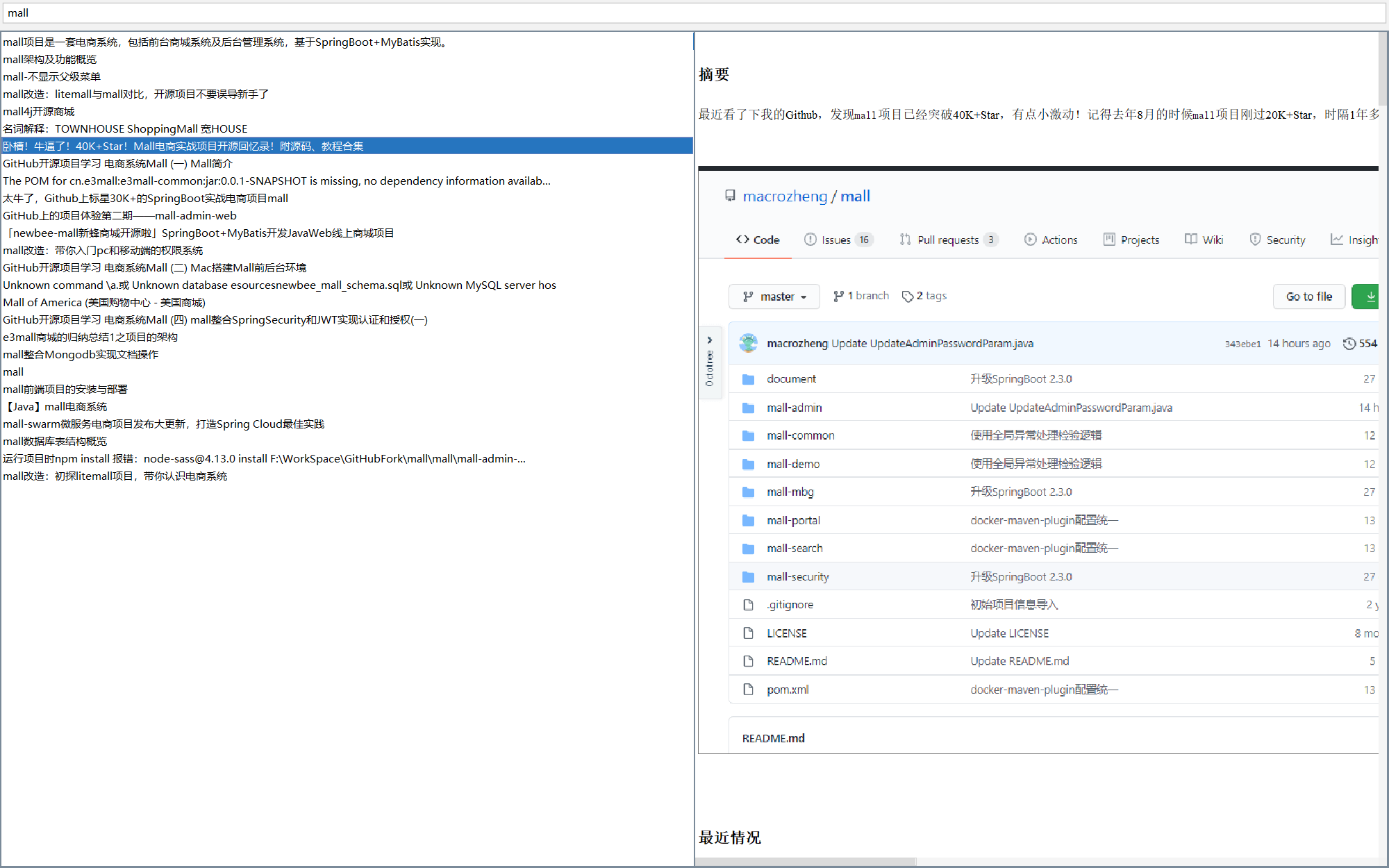Click the commit history clock icon
Screen dimensions: 1389x868
pos(1349,344)
